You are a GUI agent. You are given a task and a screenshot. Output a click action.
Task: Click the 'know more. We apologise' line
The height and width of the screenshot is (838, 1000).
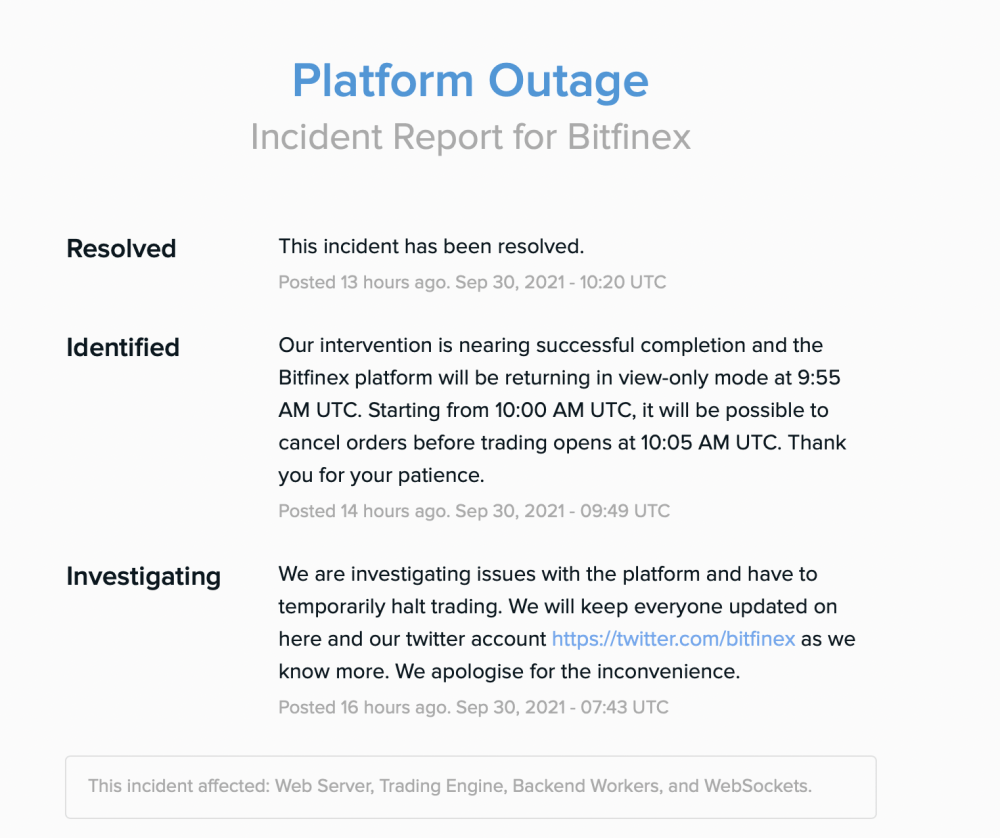point(509,672)
